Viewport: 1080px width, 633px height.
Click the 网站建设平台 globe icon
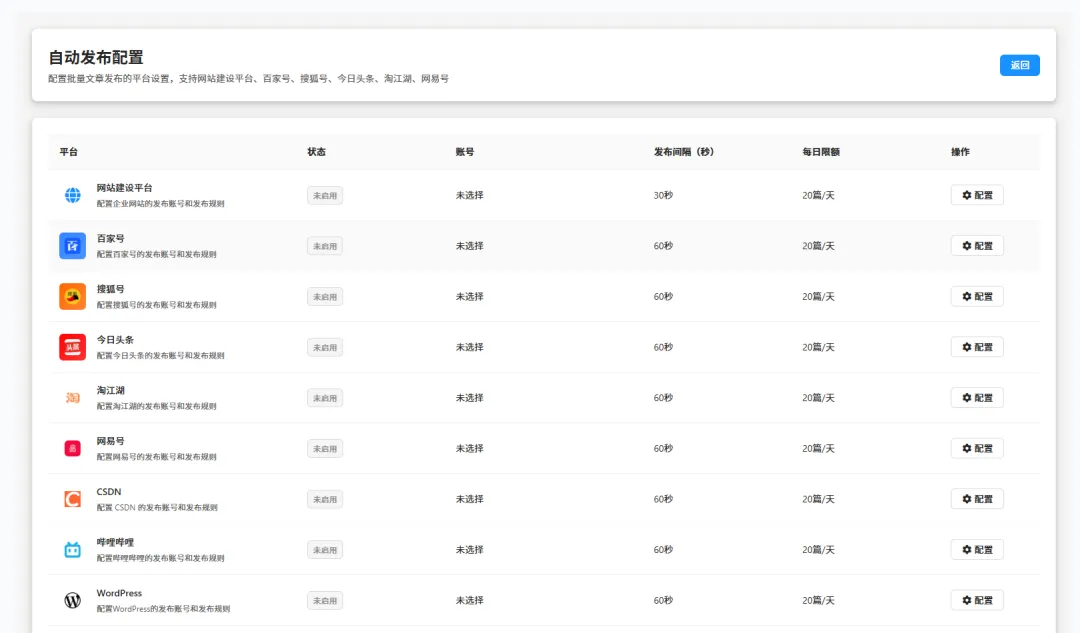pos(72,196)
